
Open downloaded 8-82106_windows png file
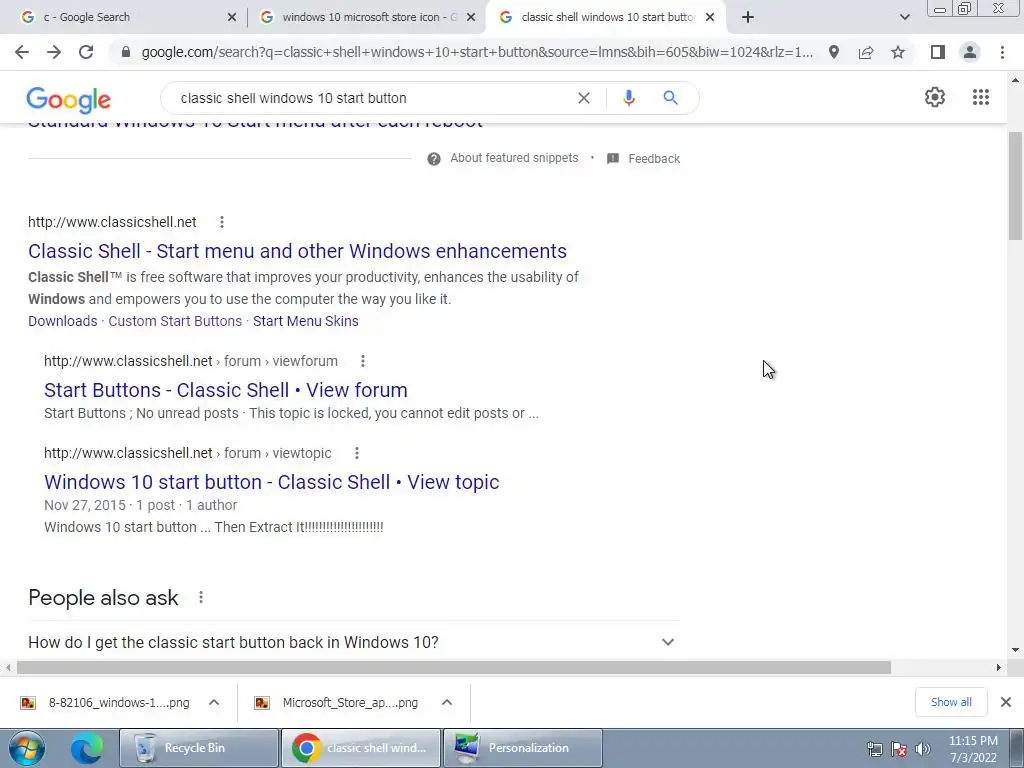119,703
